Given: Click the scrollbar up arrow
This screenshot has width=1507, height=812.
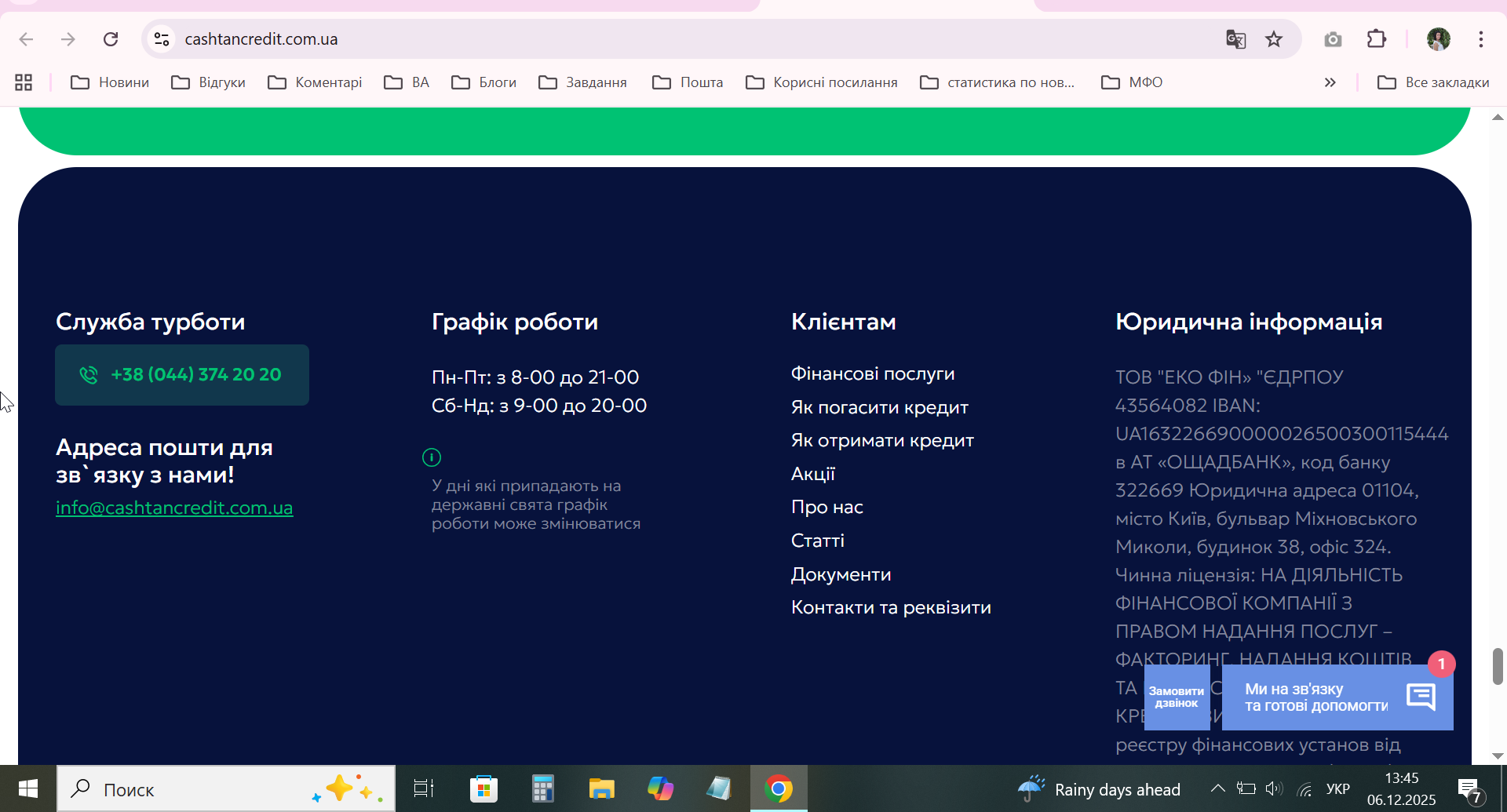Looking at the screenshot, I should [x=1498, y=117].
